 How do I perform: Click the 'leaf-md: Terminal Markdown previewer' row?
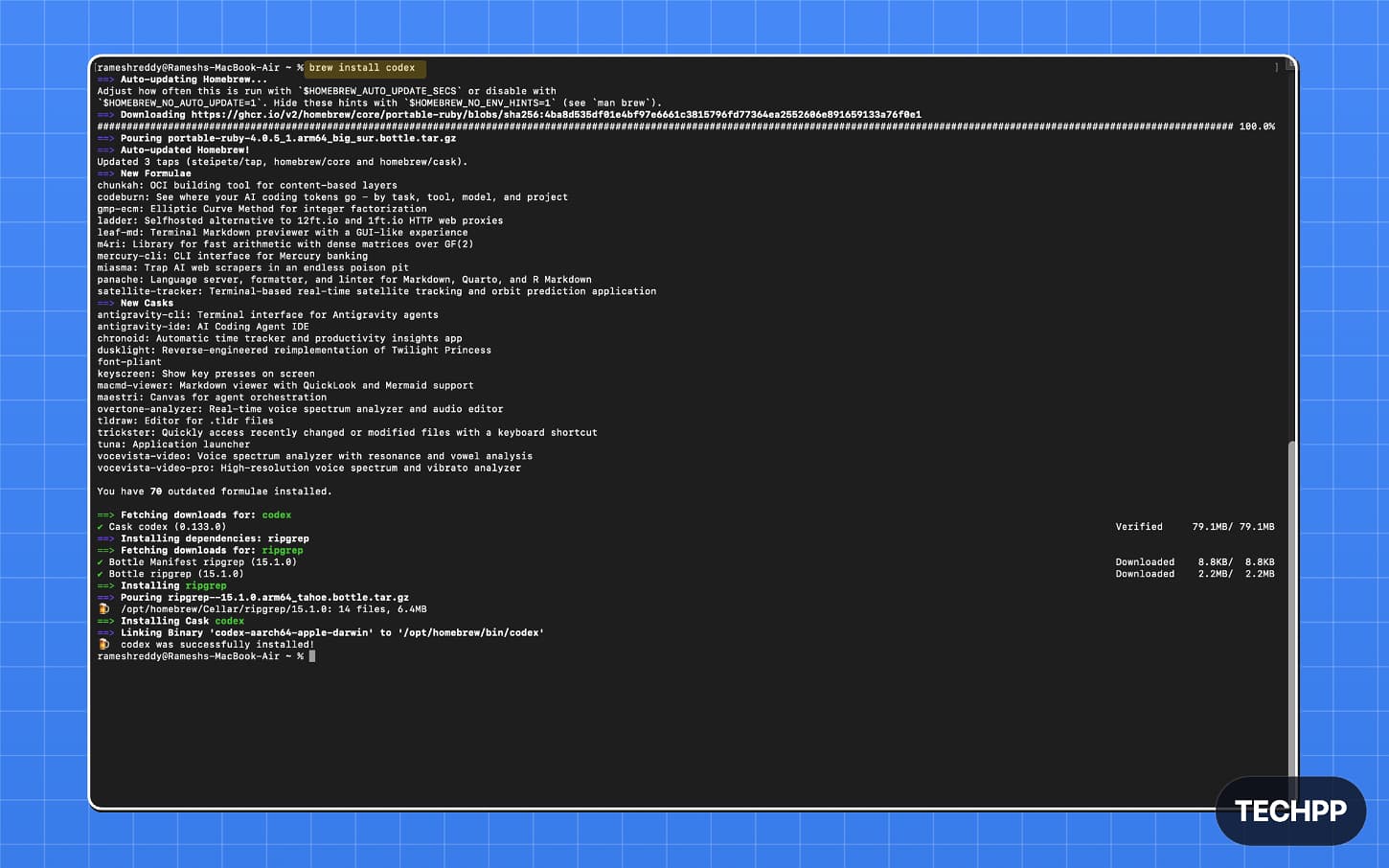(283, 233)
